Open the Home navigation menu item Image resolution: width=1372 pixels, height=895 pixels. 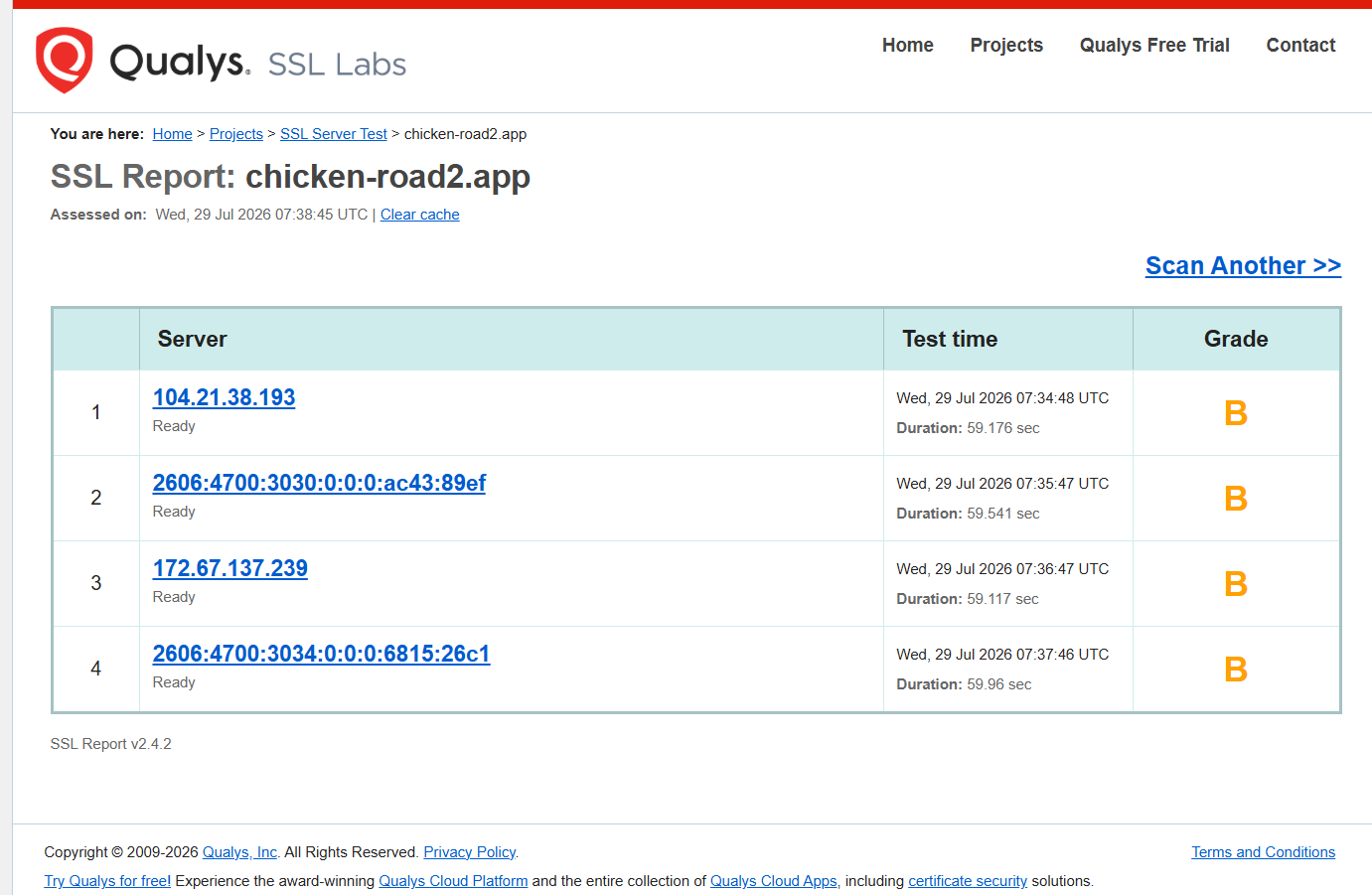coord(908,45)
